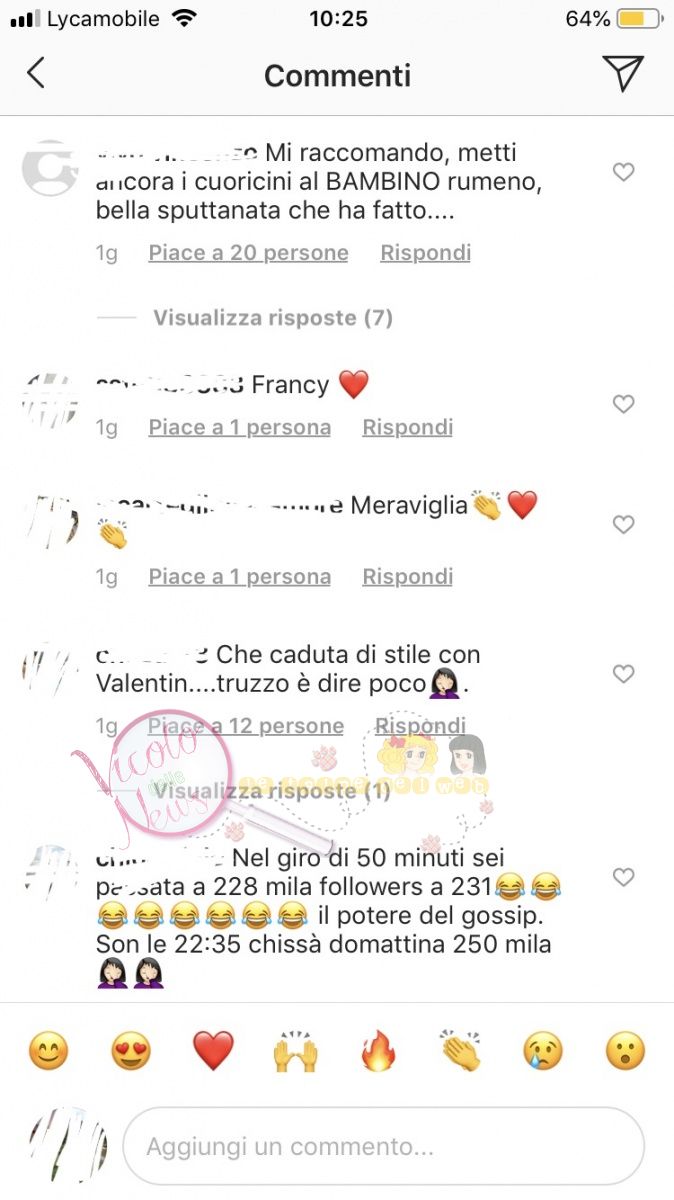Insert the clapping hands emoji
Screen dimensions: 674x1200
pos(461,1052)
